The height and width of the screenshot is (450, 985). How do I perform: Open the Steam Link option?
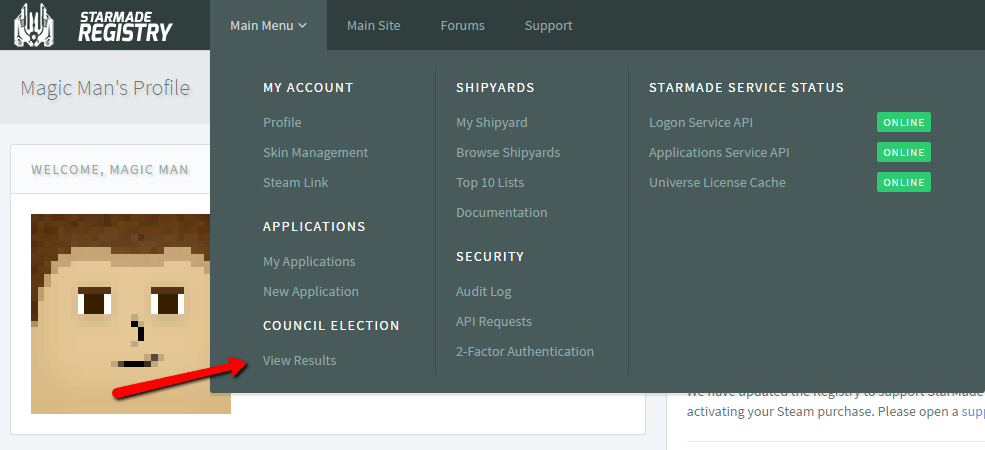[295, 182]
